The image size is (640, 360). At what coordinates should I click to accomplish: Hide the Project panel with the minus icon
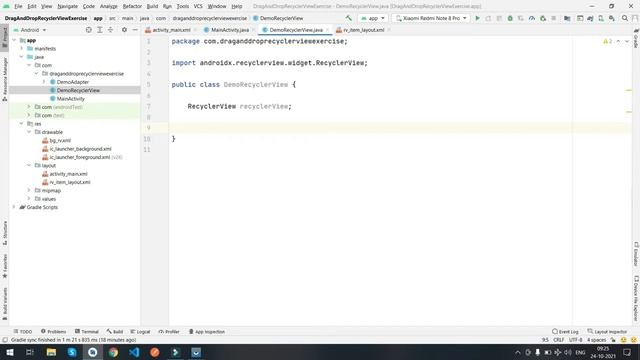(135, 30)
